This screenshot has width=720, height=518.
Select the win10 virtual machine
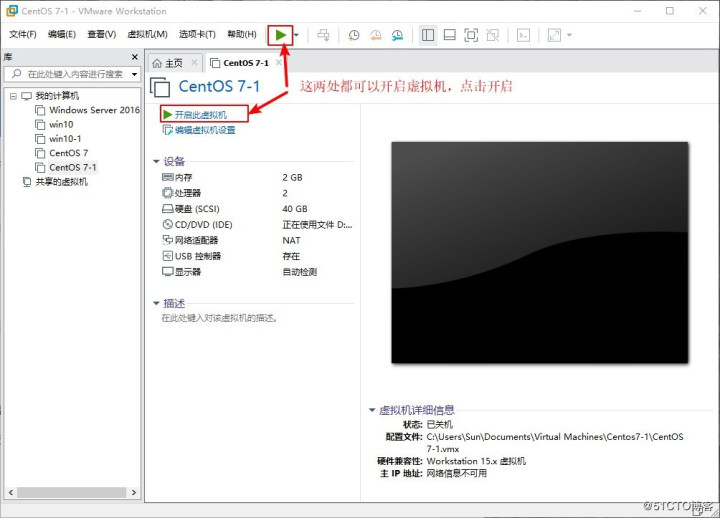tap(54, 124)
